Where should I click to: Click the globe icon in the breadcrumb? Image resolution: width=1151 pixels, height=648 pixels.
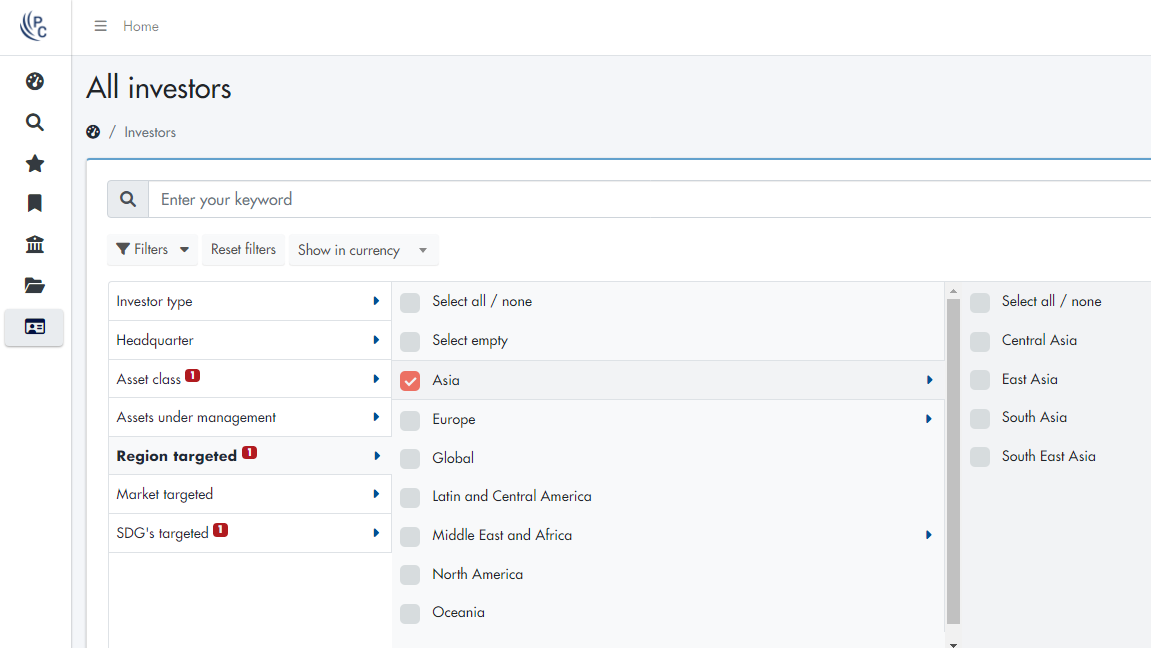(x=93, y=131)
